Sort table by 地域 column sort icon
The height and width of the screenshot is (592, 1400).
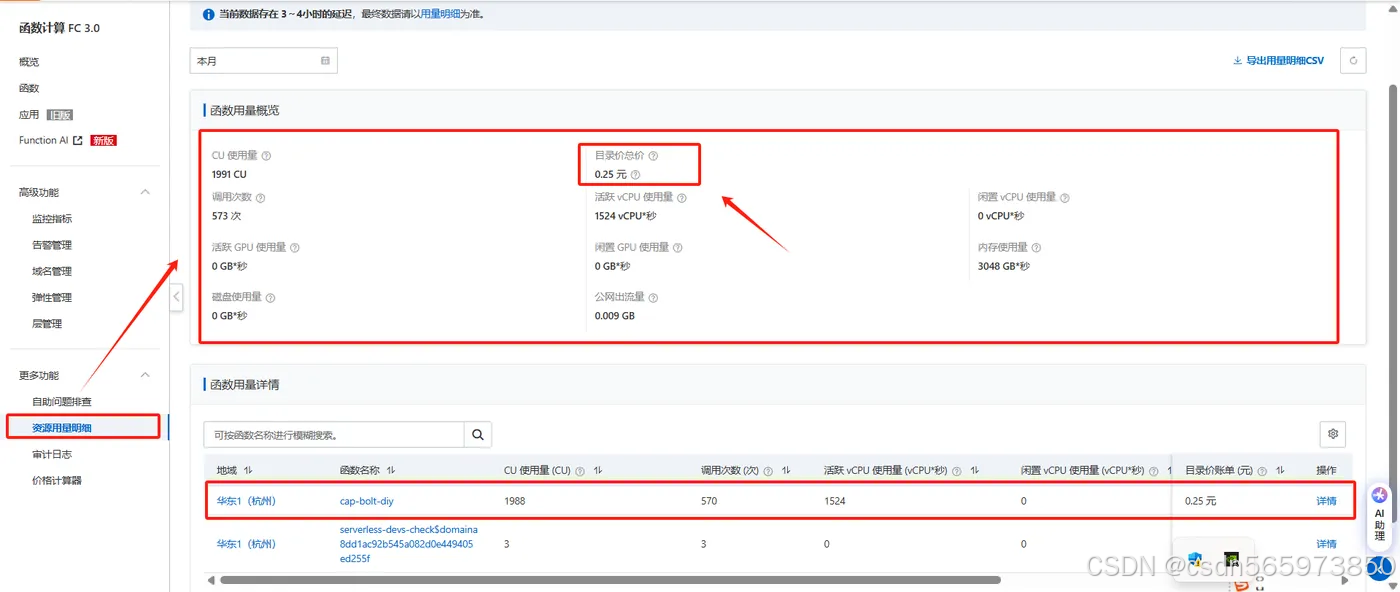[248, 470]
